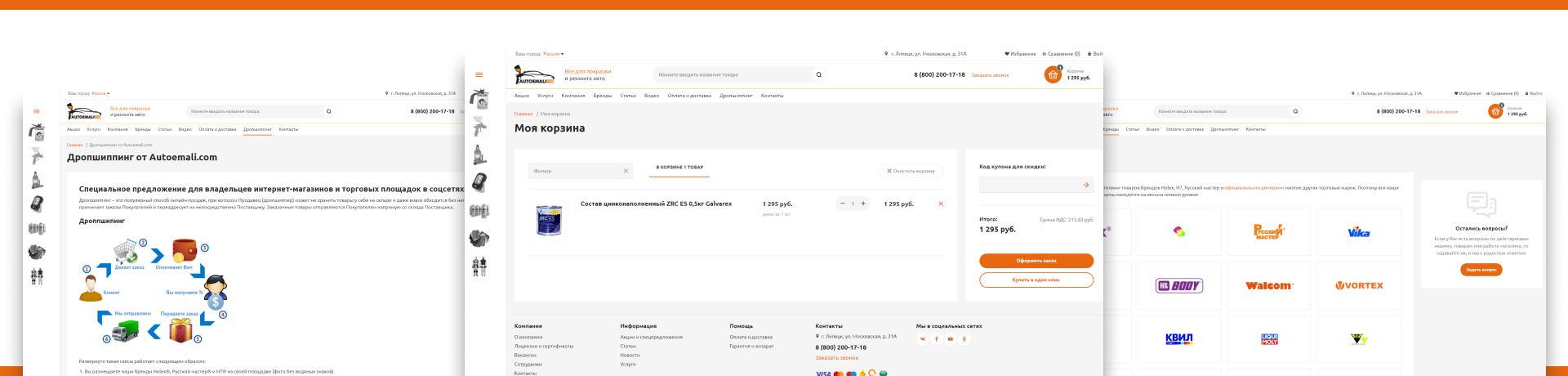1568x376 pixels.
Task: Click the orange cart basket icon
Action: (x=1053, y=74)
